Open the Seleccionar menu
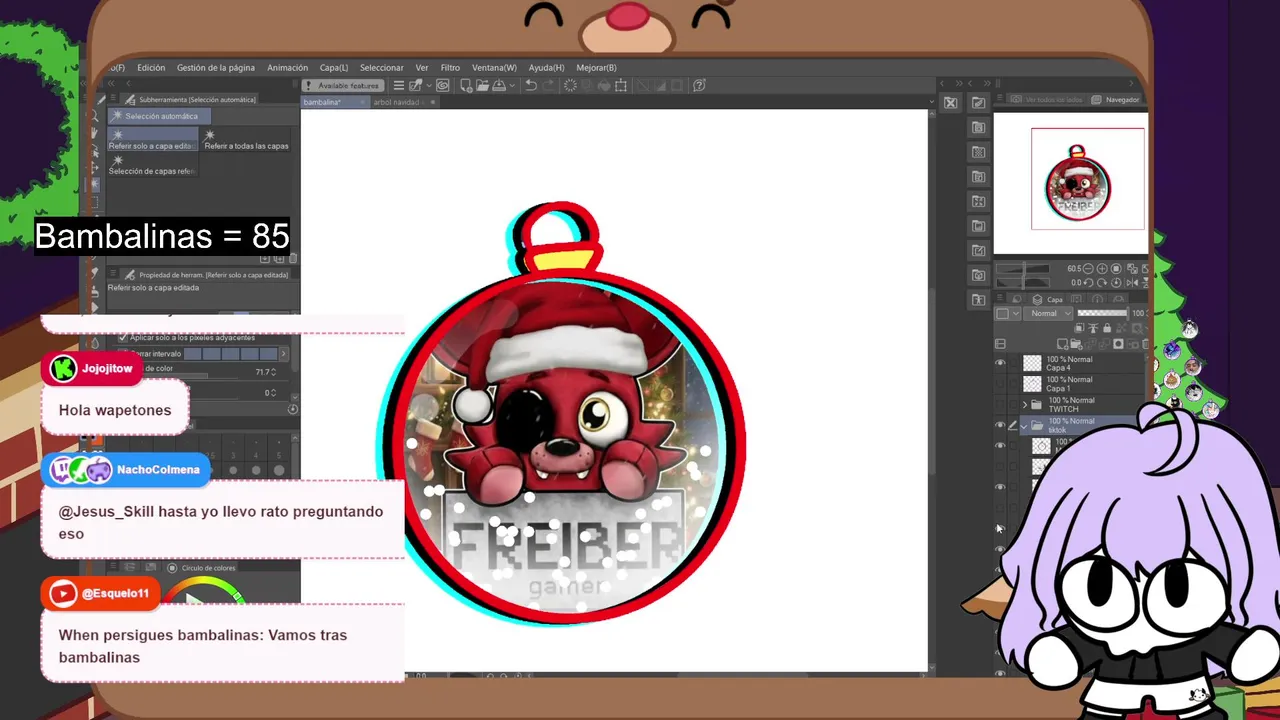Viewport: 1280px width, 720px height. click(x=382, y=68)
